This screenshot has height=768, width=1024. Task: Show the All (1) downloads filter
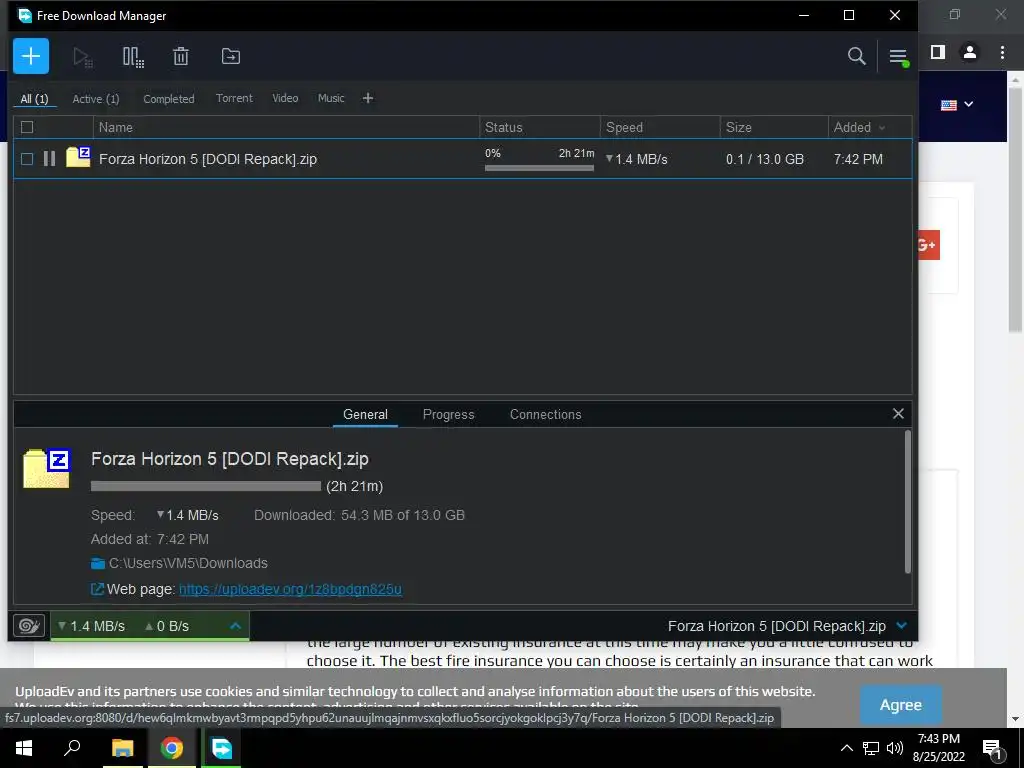[34, 99]
